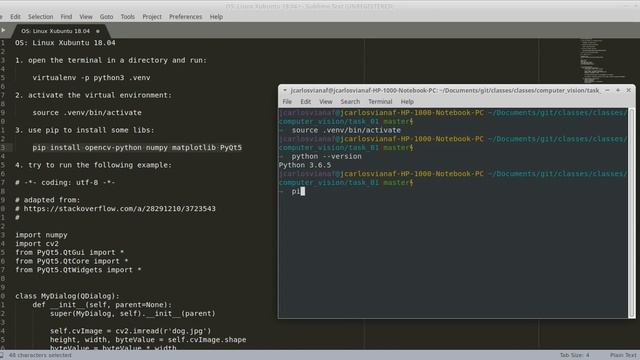
Task: Click '2. activate the virtual environment:' line
Action: 93,95
